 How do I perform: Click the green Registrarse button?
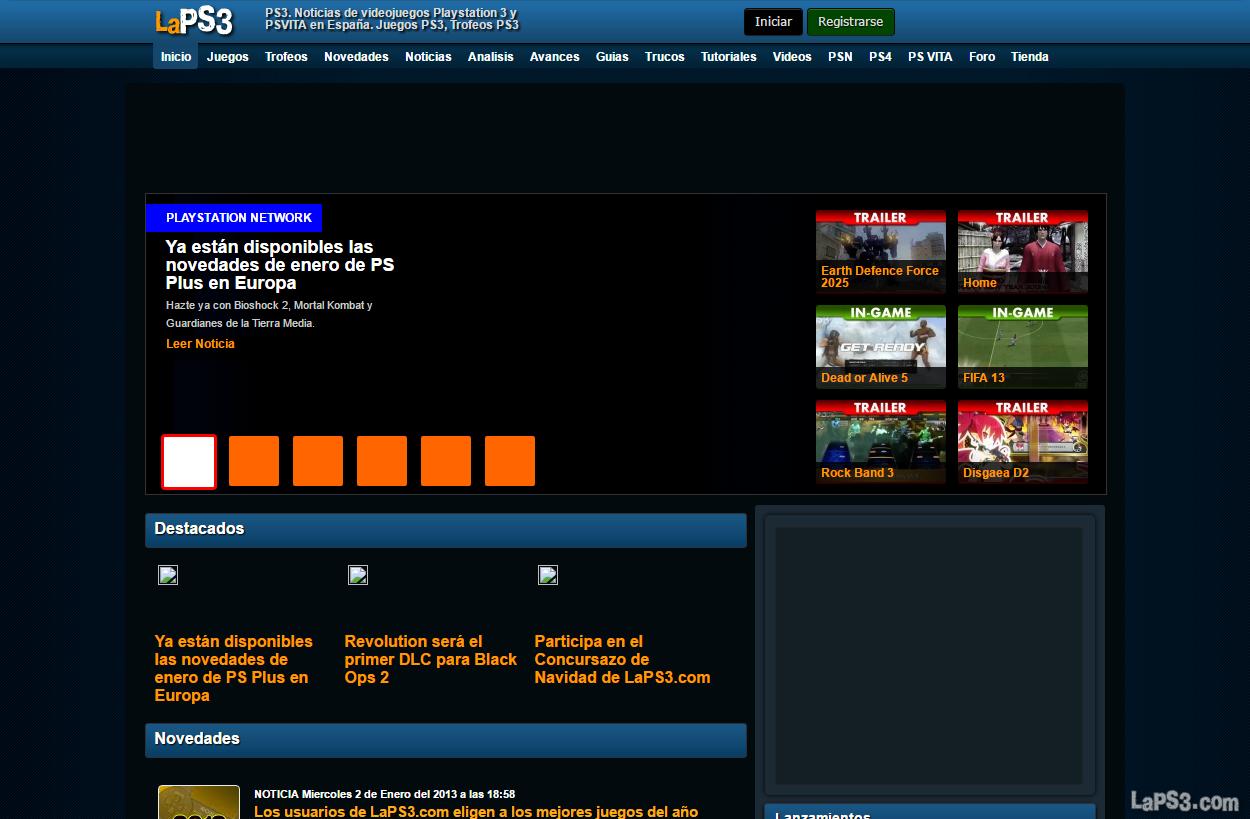point(850,22)
